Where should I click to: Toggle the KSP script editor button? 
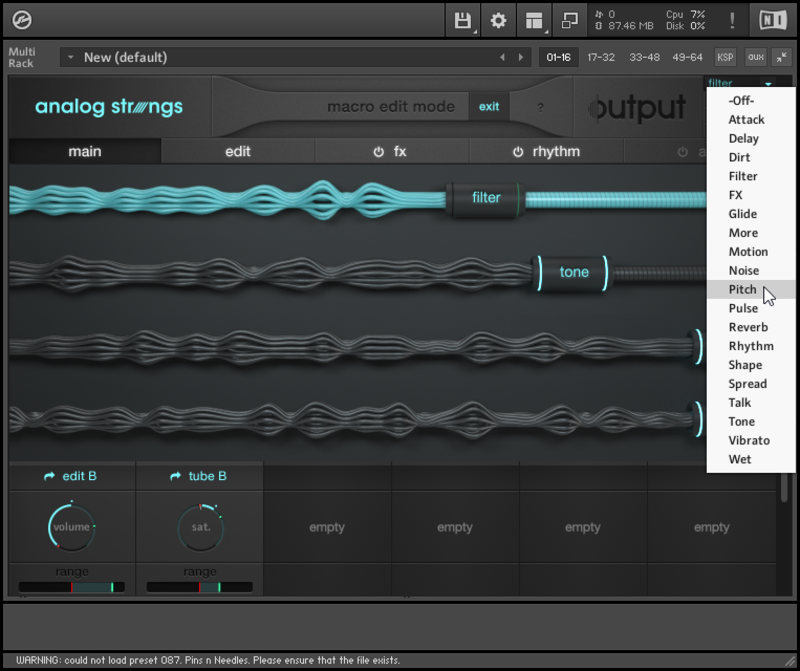725,57
